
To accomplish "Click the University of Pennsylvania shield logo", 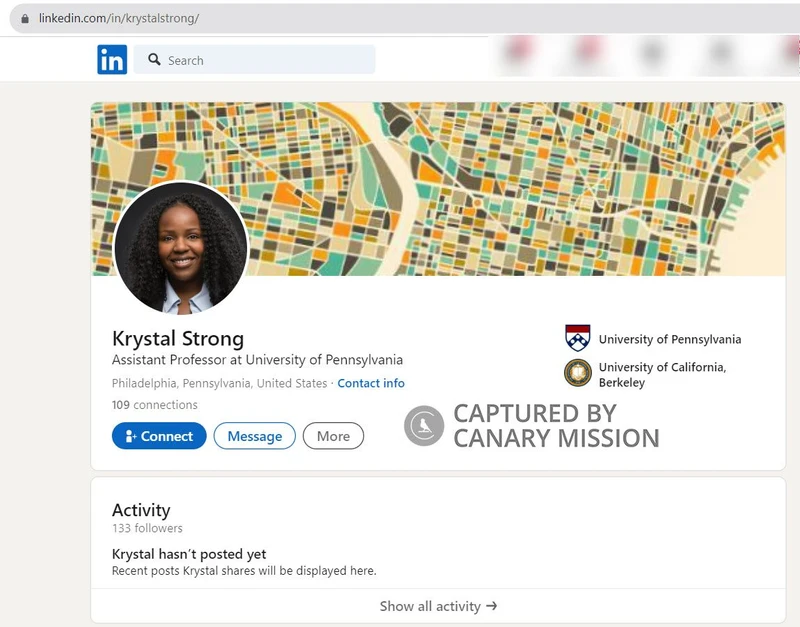I will (x=576, y=339).
